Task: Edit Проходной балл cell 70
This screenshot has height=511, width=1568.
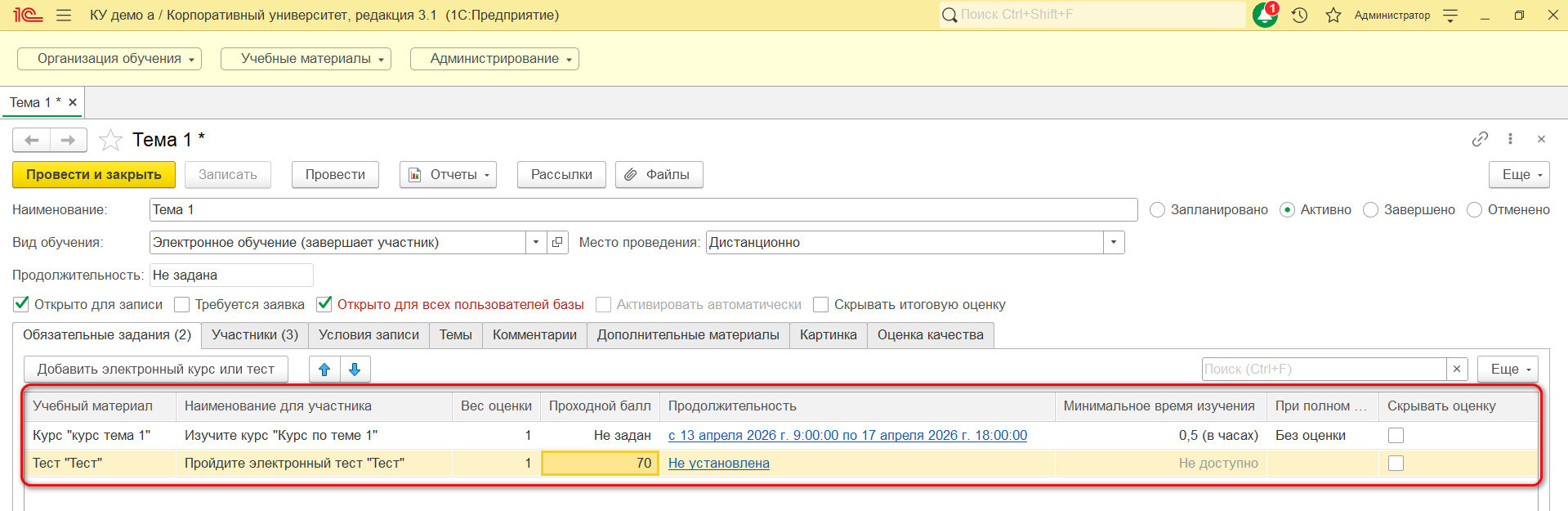Action: (600, 464)
